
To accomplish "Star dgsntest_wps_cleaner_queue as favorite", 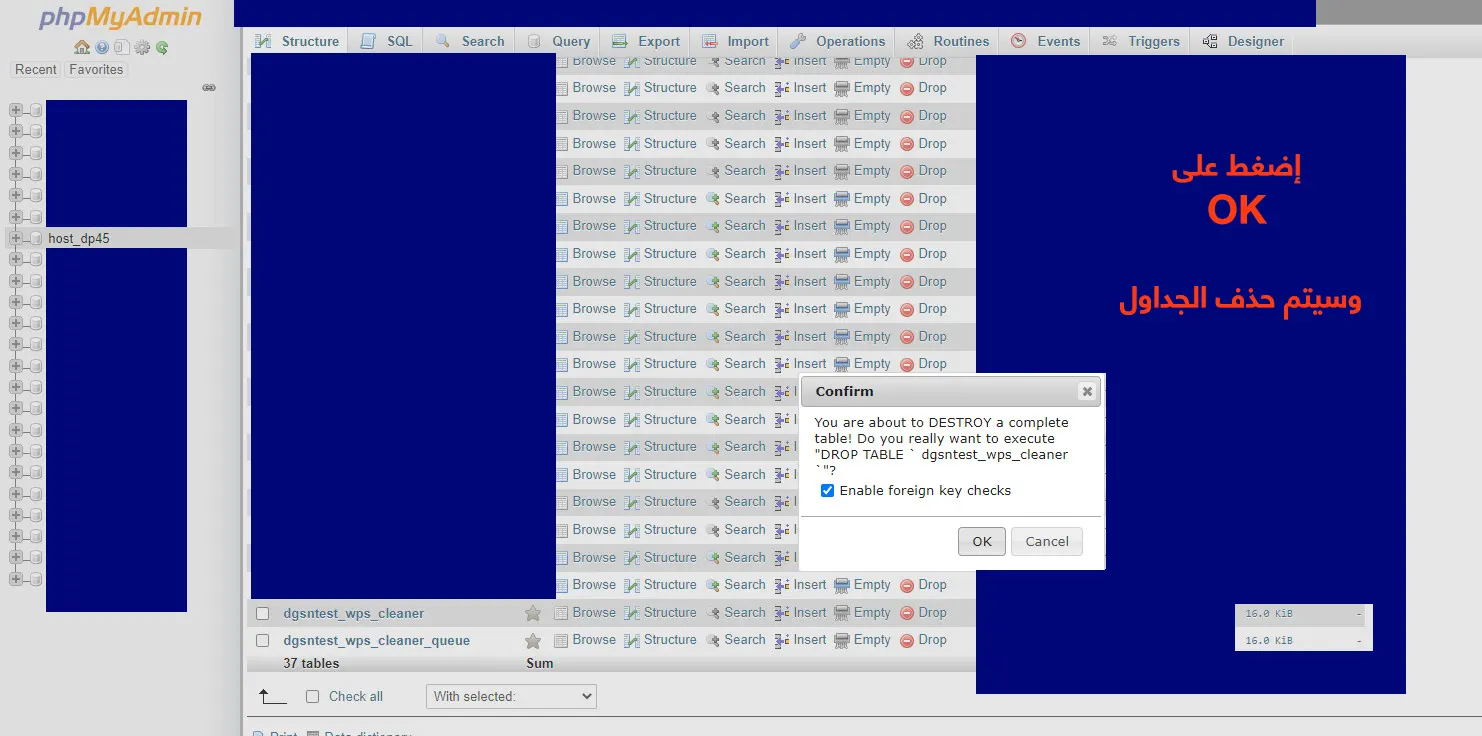I will click(x=533, y=641).
